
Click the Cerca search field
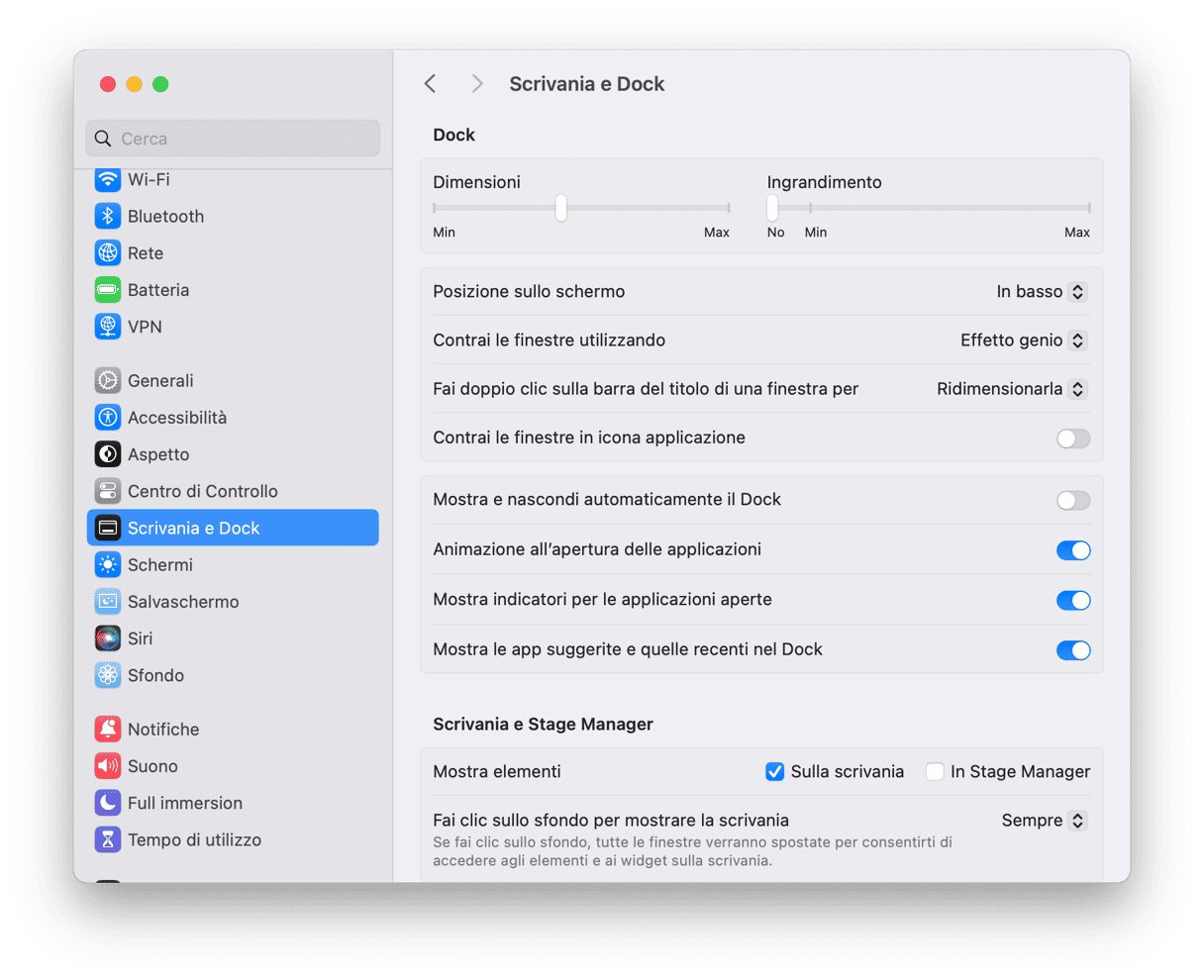(x=233, y=139)
